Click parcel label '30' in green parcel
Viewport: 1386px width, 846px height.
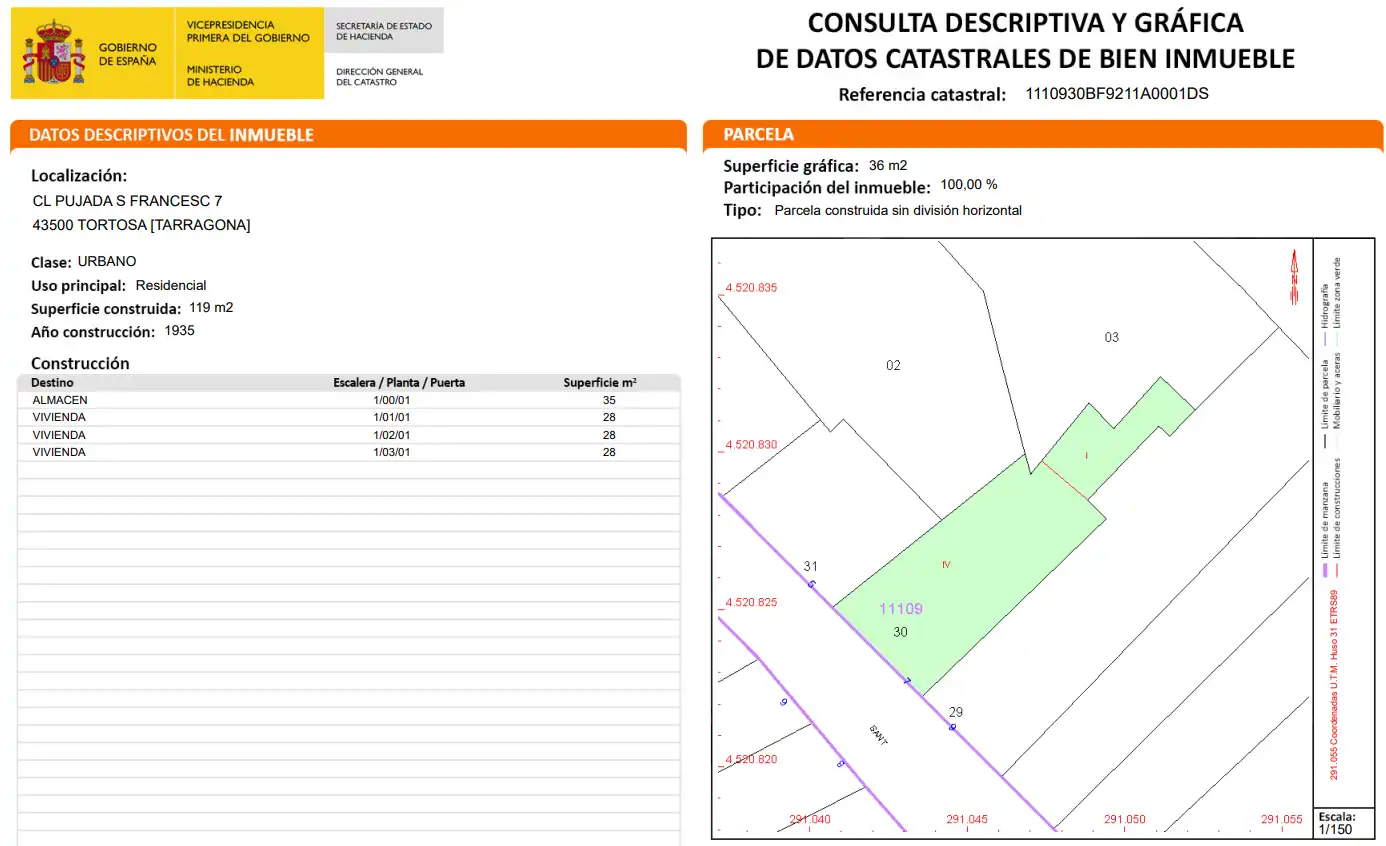pos(900,632)
